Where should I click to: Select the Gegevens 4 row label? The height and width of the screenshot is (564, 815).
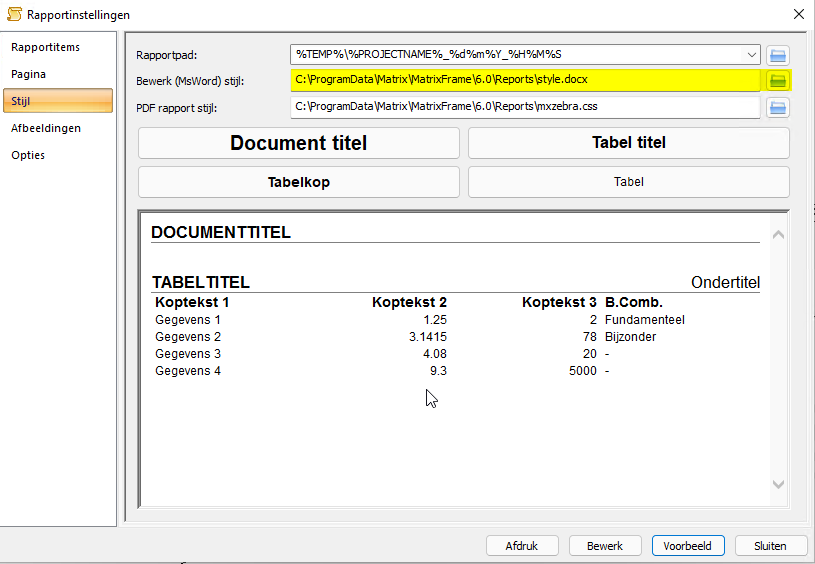[x=188, y=371]
